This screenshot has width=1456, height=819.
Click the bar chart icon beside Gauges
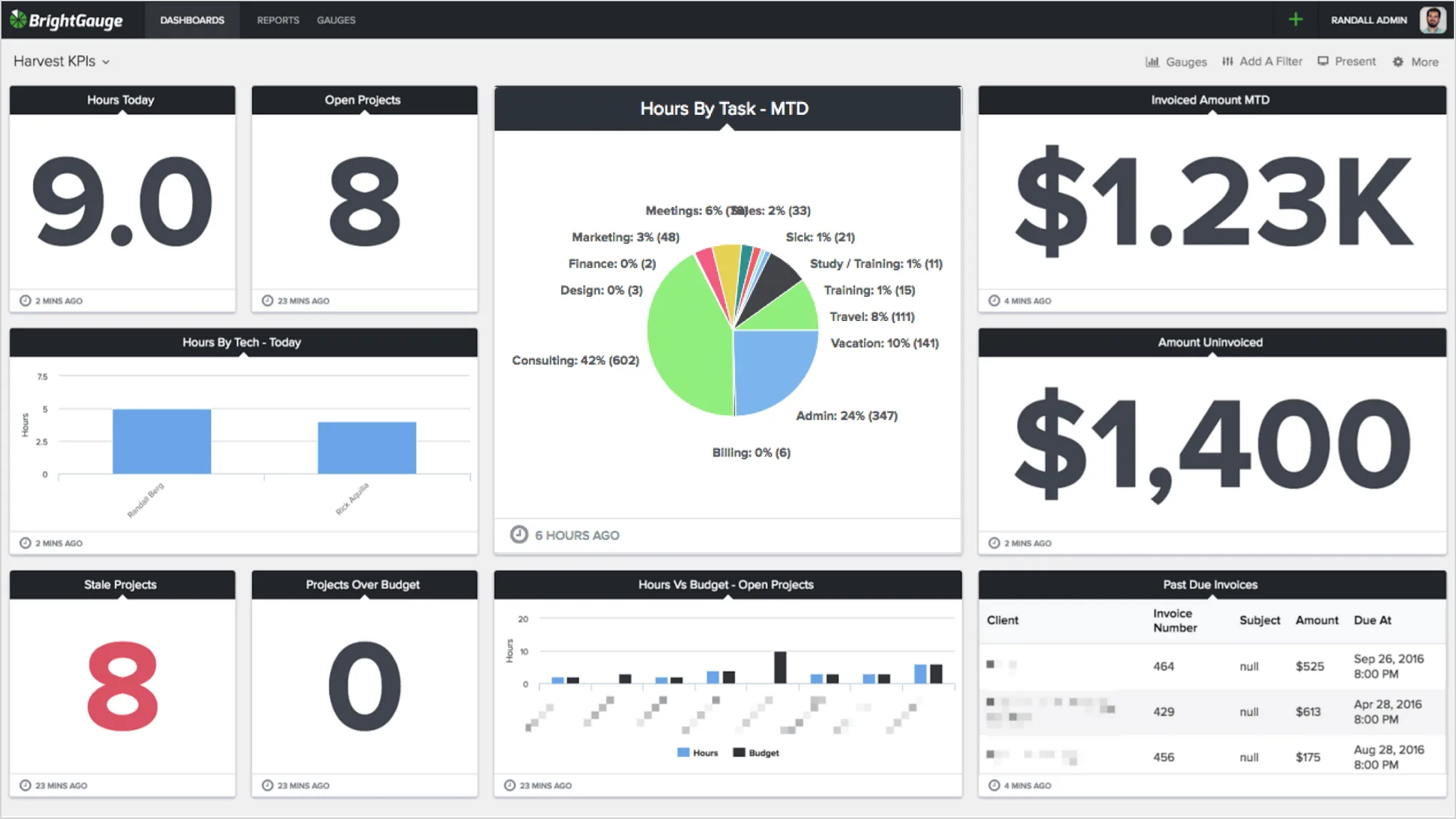coord(1152,62)
